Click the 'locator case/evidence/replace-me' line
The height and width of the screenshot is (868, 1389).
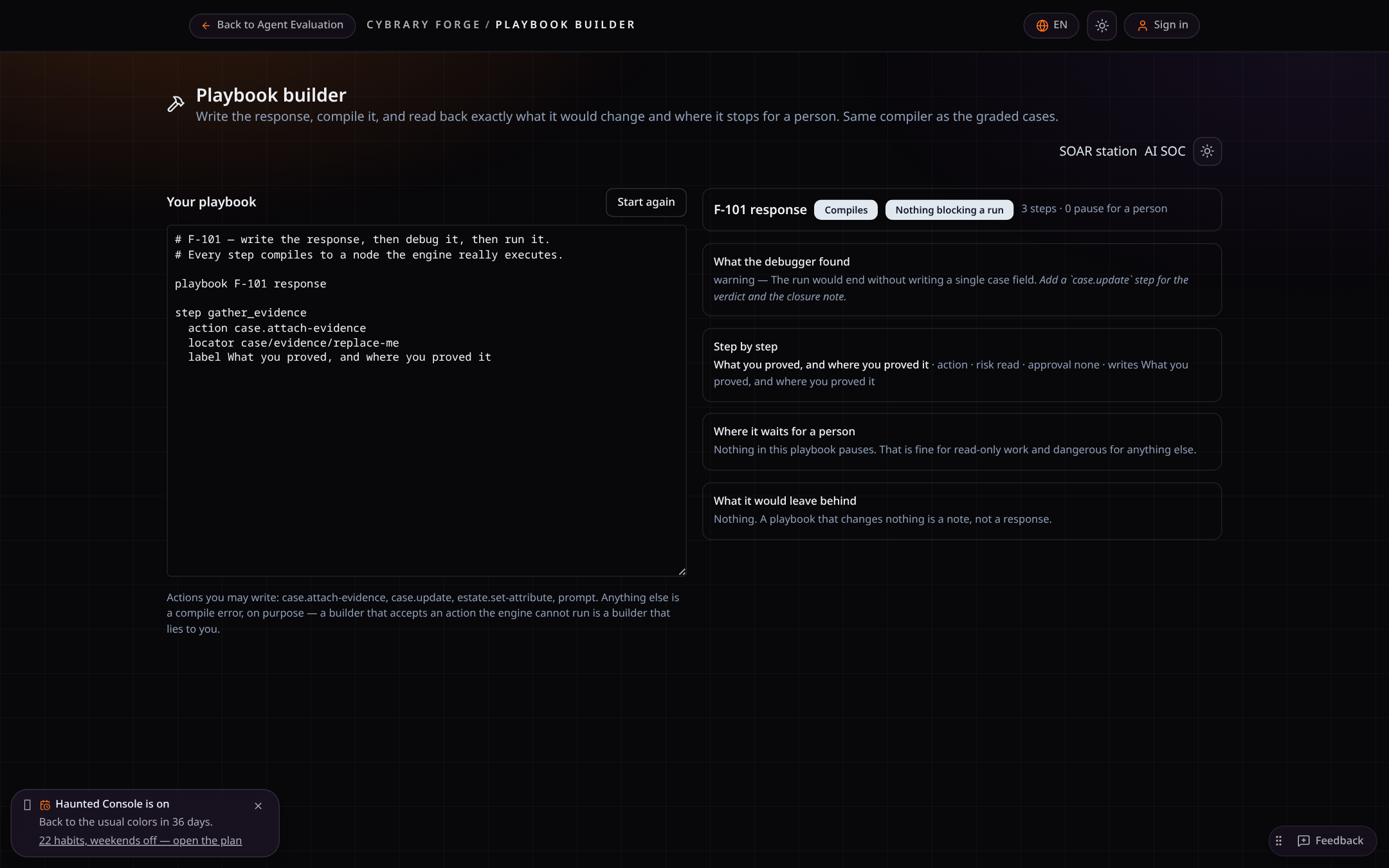click(x=293, y=343)
